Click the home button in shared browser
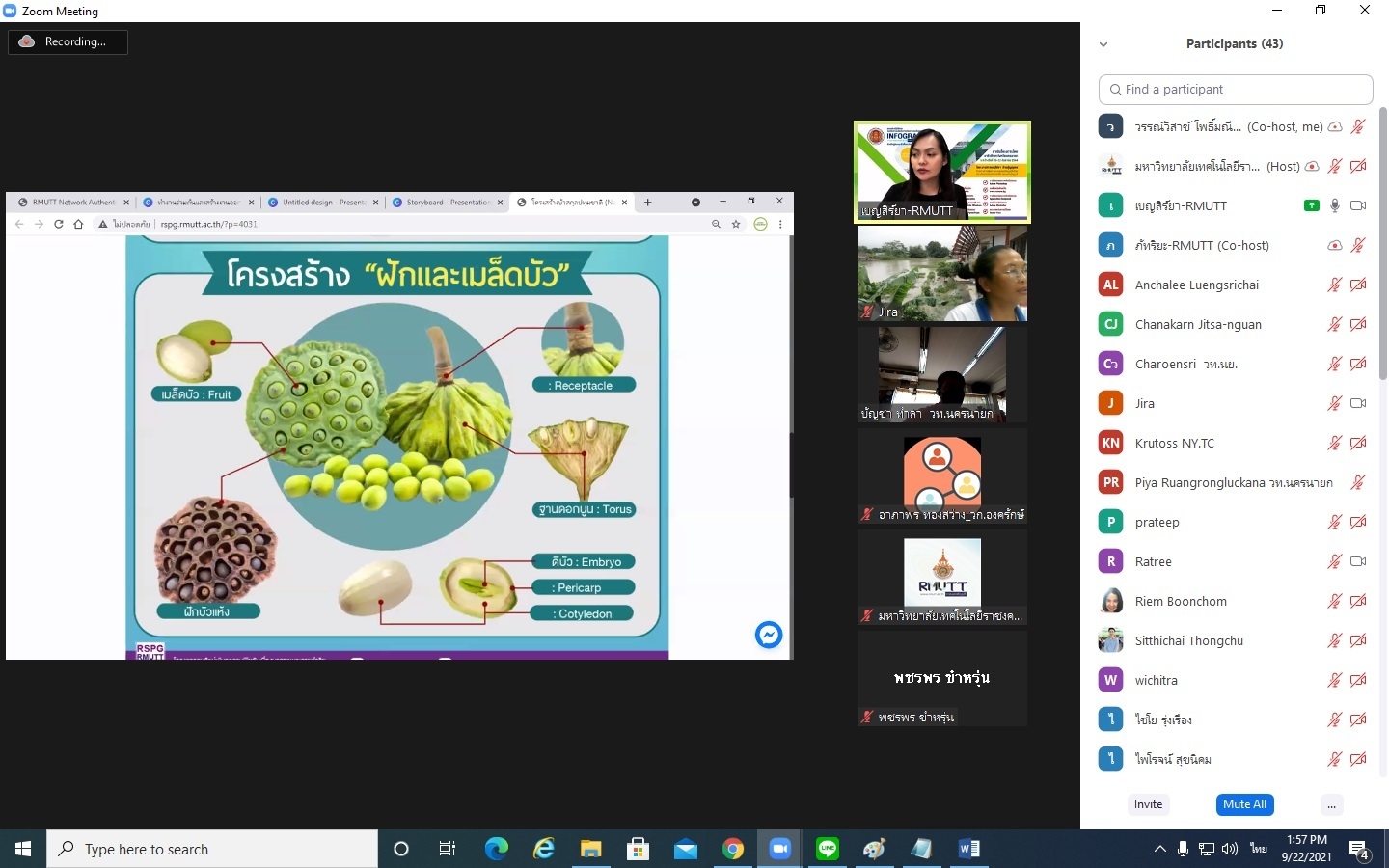This screenshot has height=868, width=1389. pos(79,224)
